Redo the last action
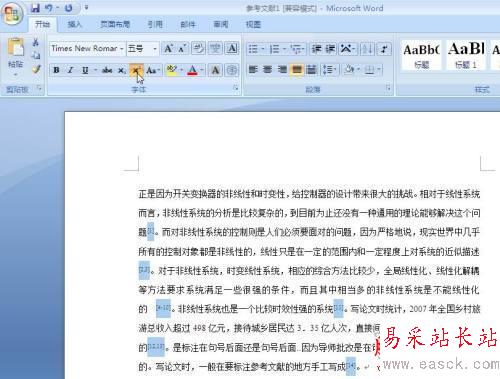Image resolution: width=500 pixels, height=379 pixels. (68, 8)
